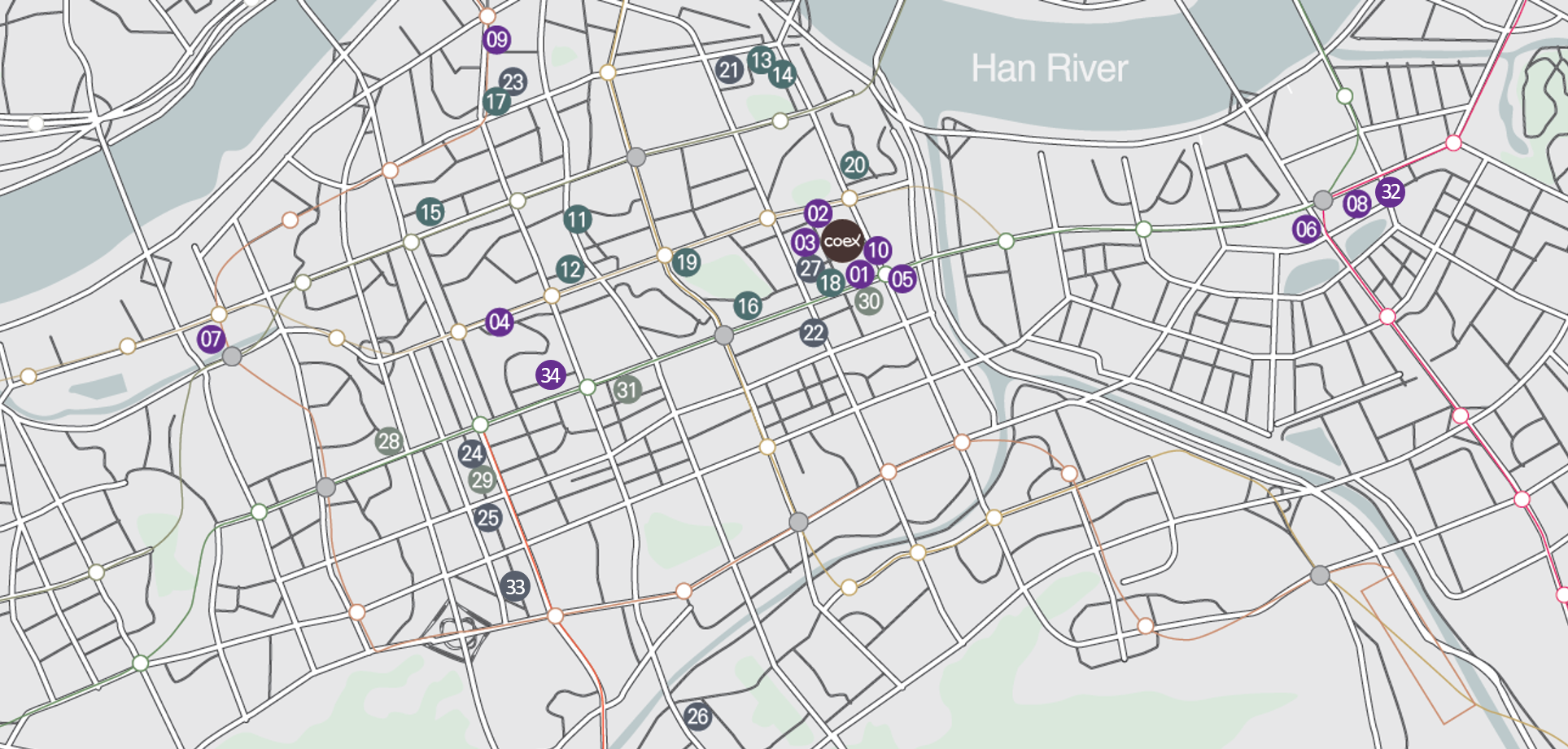This screenshot has width=1568, height=749.
Task: Click purple marker 07
Action: [211, 339]
